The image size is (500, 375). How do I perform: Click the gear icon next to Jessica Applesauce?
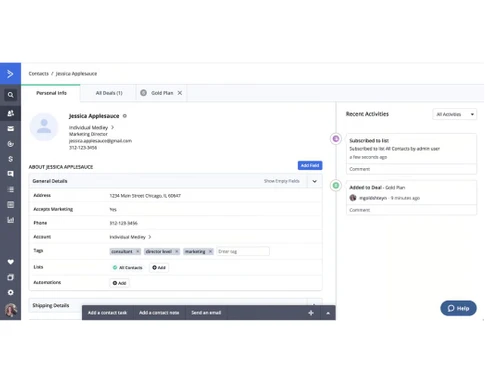tap(125, 116)
